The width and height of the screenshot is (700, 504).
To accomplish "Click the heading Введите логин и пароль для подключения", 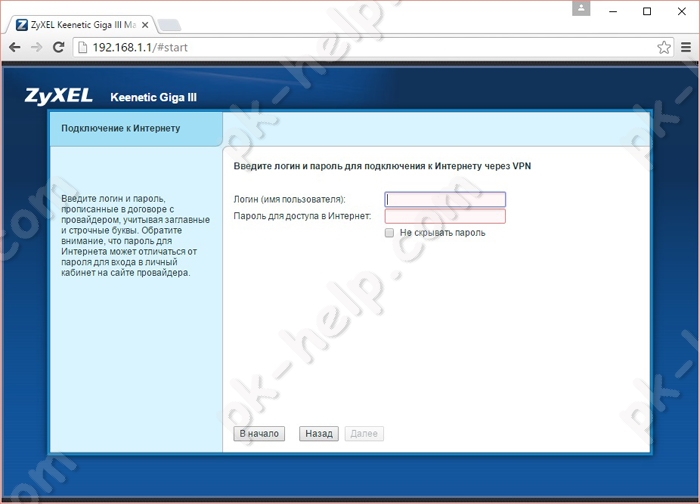I will (x=382, y=166).
